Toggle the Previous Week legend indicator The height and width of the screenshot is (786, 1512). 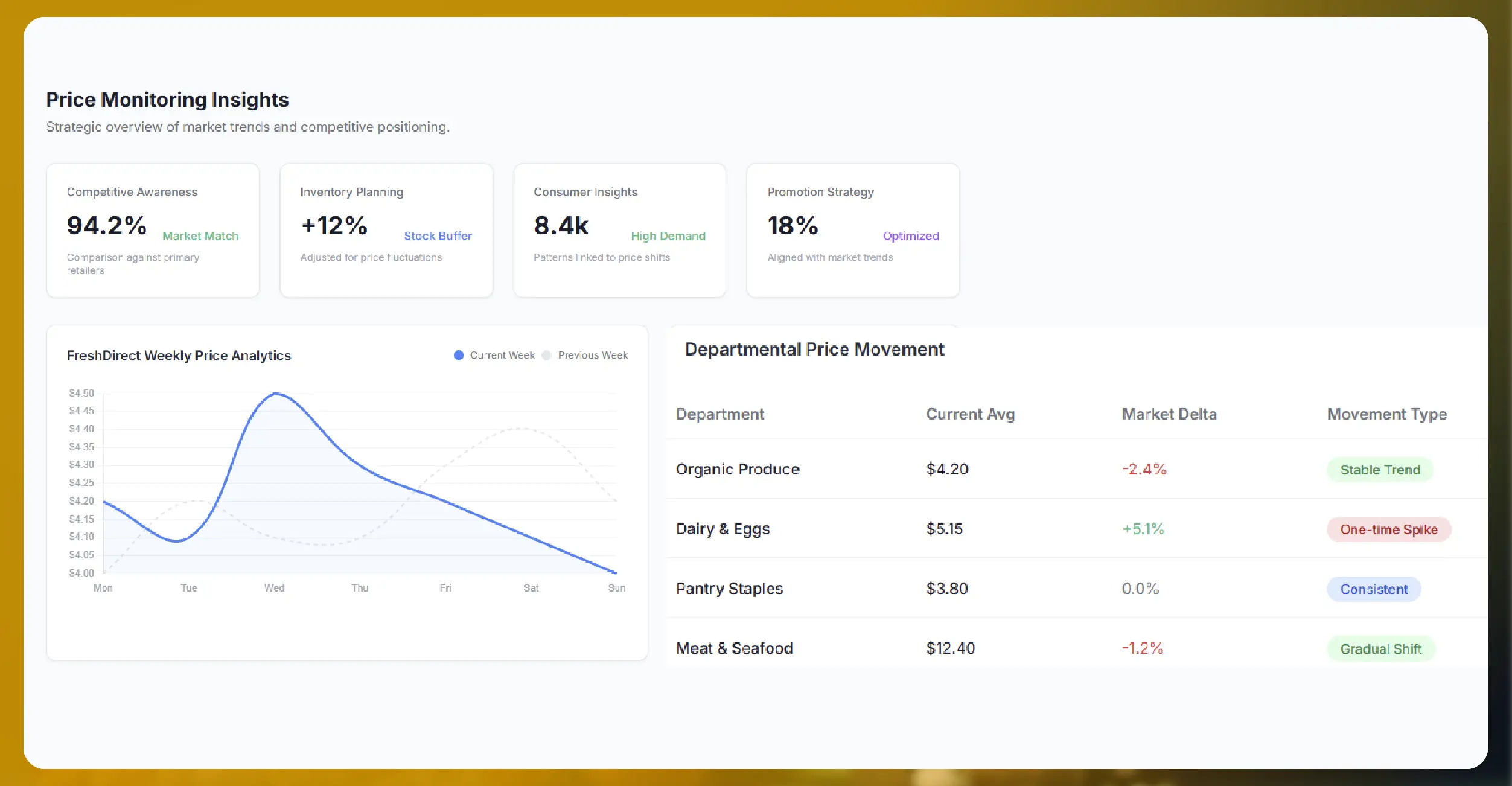583,355
